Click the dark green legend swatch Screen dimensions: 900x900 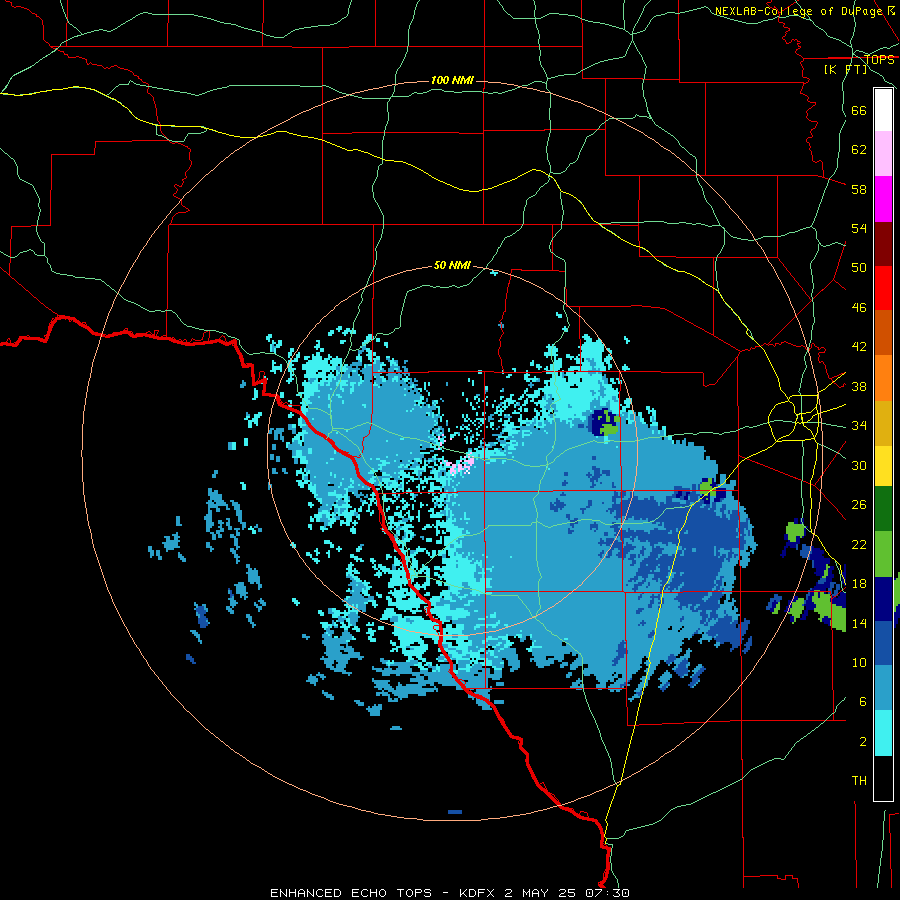click(883, 509)
